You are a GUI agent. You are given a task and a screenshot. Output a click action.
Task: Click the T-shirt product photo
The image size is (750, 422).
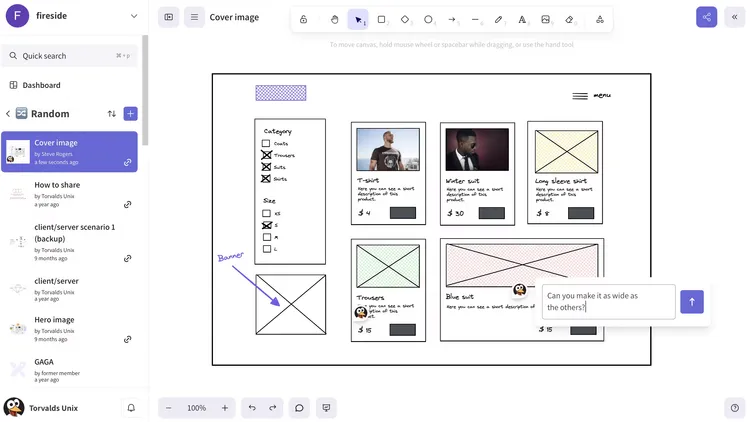[x=388, y=149]
